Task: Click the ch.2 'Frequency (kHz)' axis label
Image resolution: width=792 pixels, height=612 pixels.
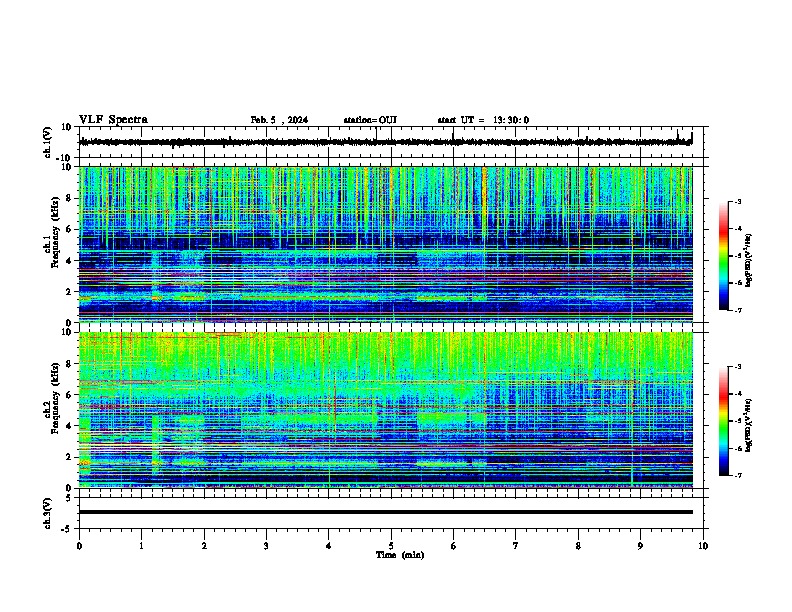Action: pyautogui.click(x=55, y=398)
